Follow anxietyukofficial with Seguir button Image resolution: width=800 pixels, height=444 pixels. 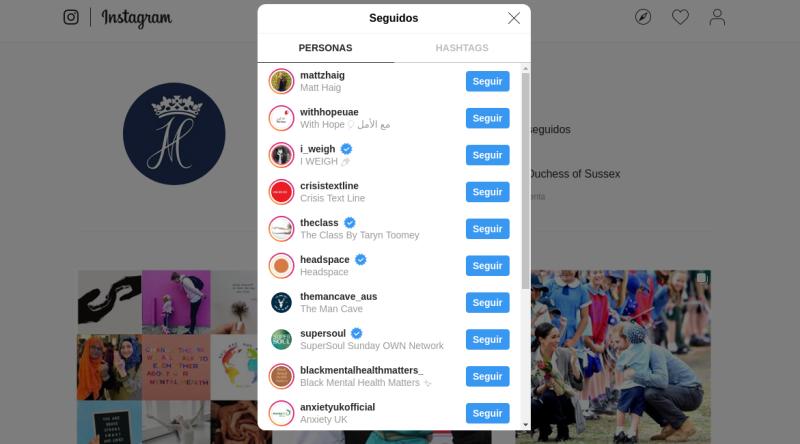(x=487, y=413)
